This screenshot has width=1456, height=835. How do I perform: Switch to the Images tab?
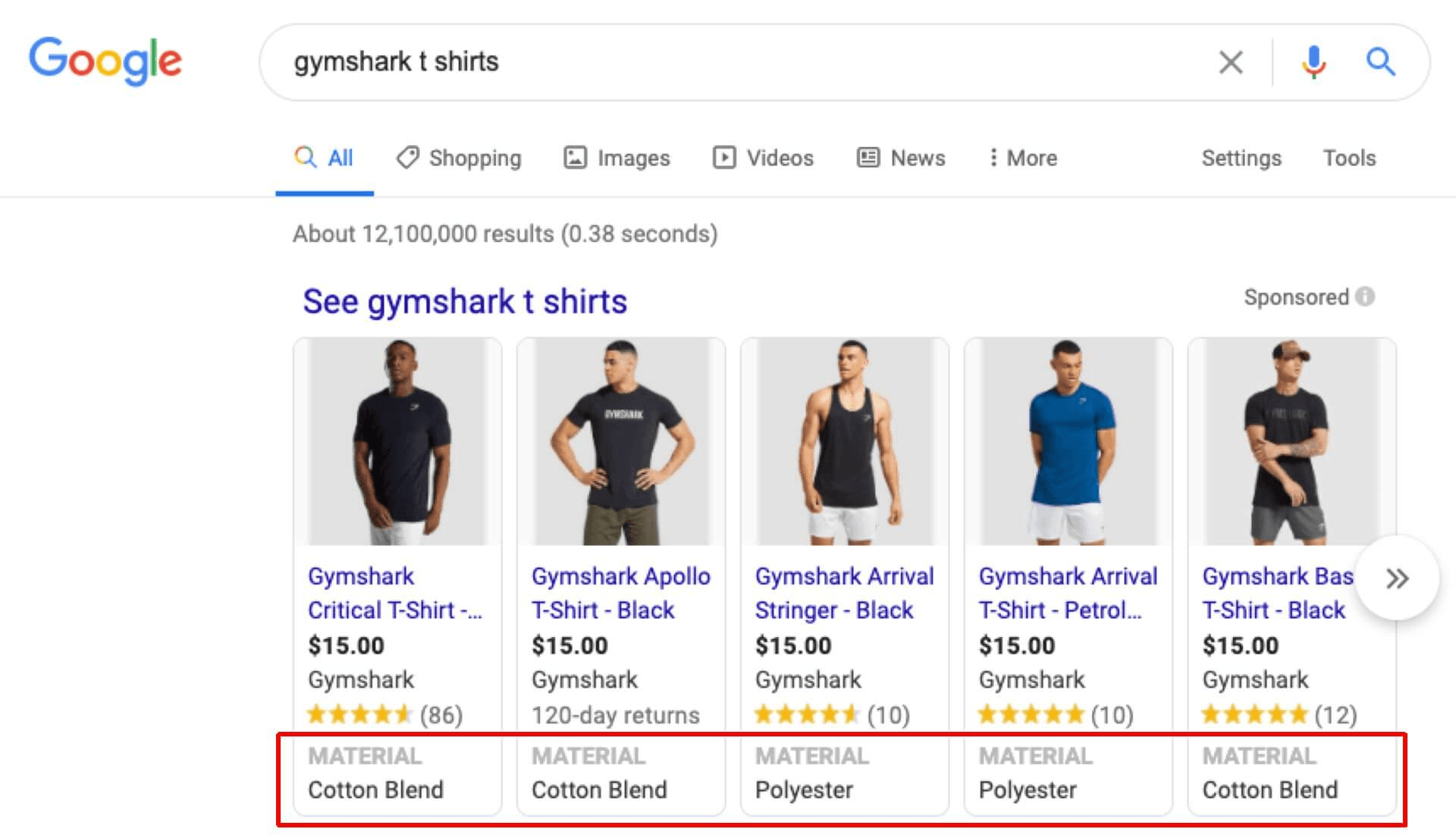click(x=617, y=158)
